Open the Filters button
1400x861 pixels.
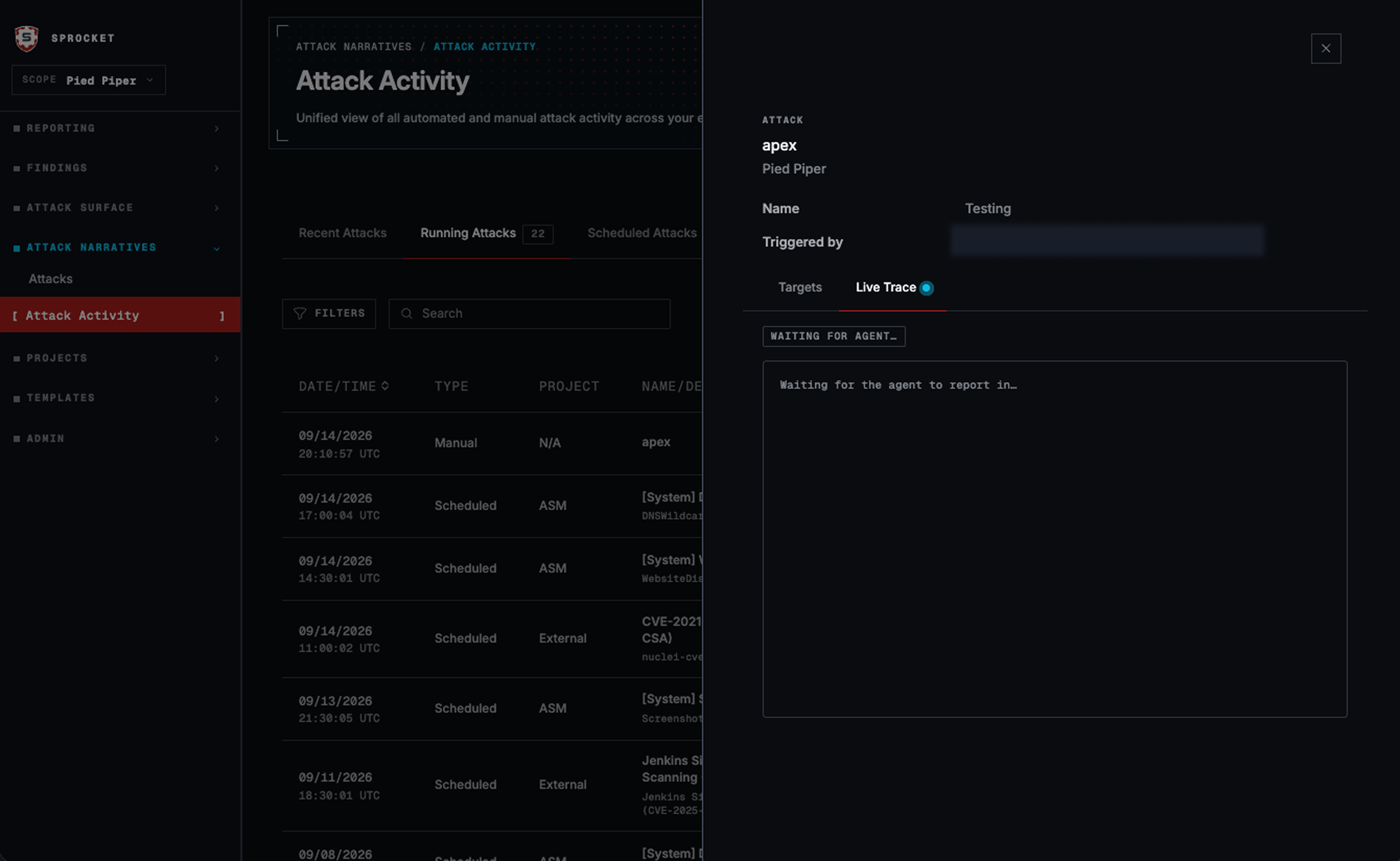pyautogui.click(x=329, y=314)
